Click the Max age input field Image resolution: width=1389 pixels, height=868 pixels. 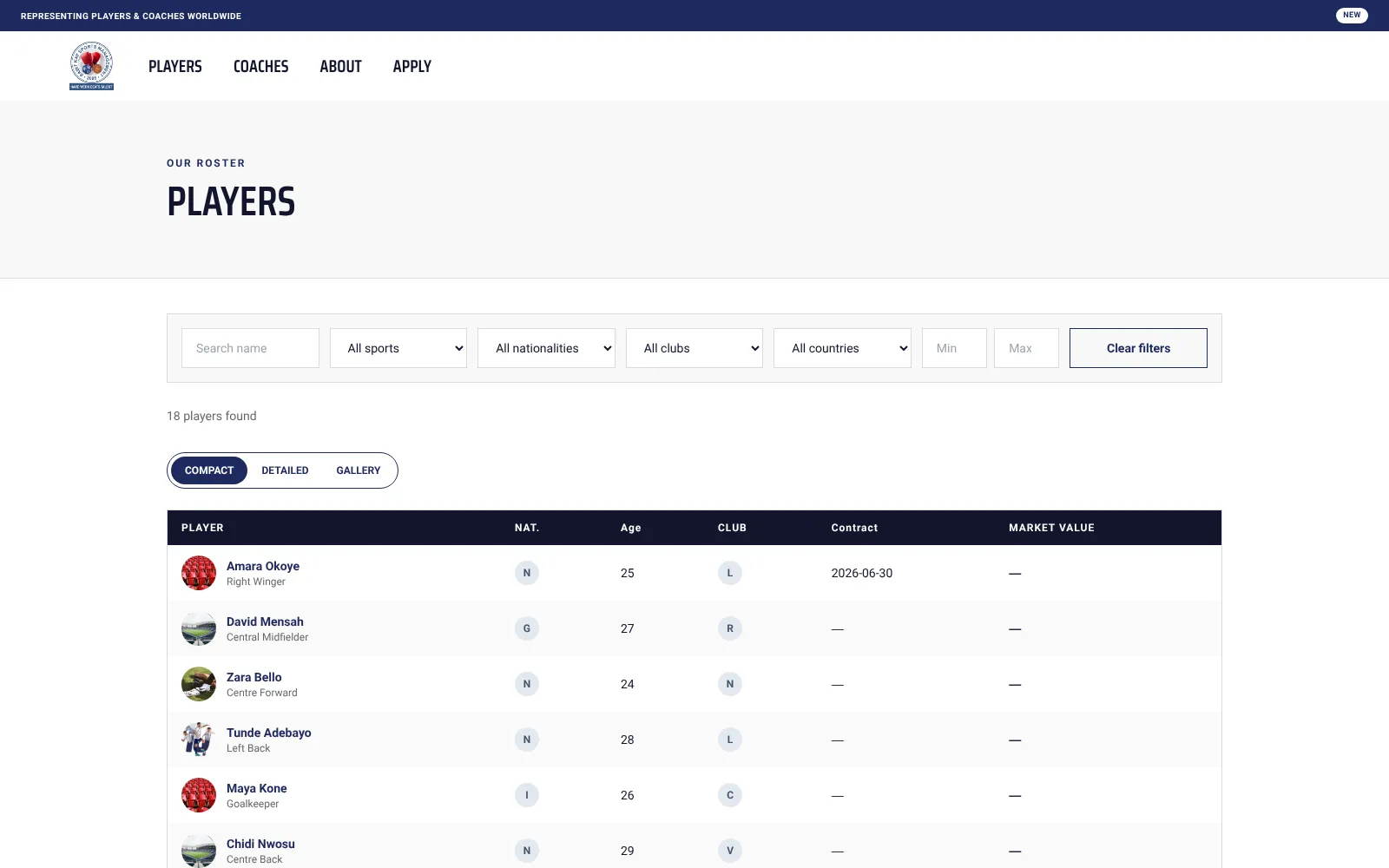(1026, 348)
